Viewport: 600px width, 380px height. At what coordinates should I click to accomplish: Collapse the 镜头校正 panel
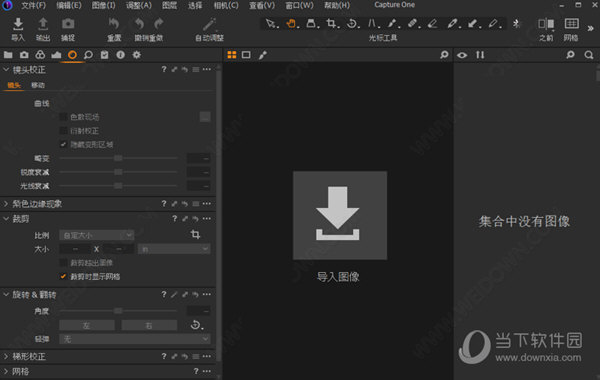pyautogui.click(x=6, y=69)
